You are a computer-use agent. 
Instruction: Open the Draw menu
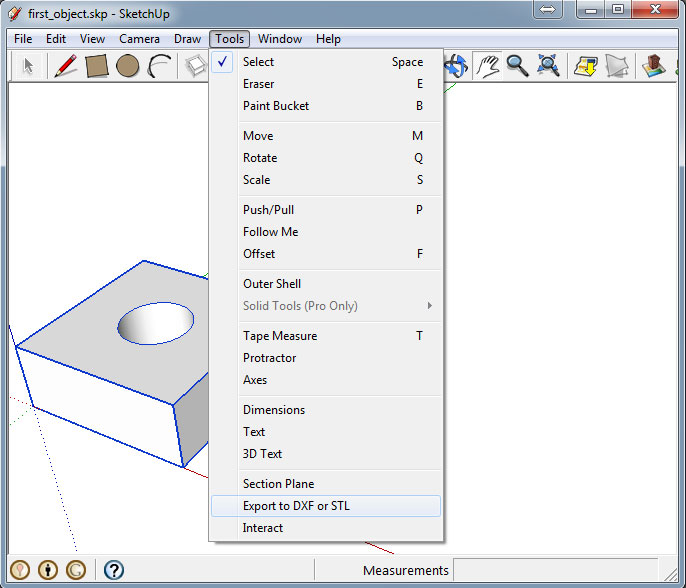(x=187, y=39)
